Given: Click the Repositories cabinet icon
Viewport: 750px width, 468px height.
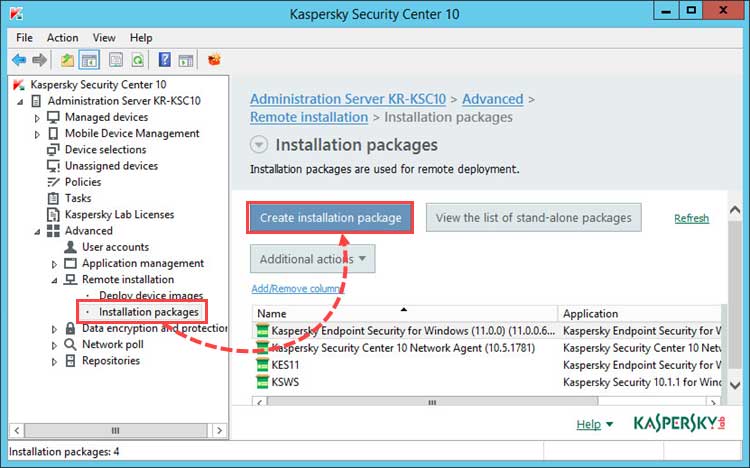Looking at the screenshot, I should (70, 360).
